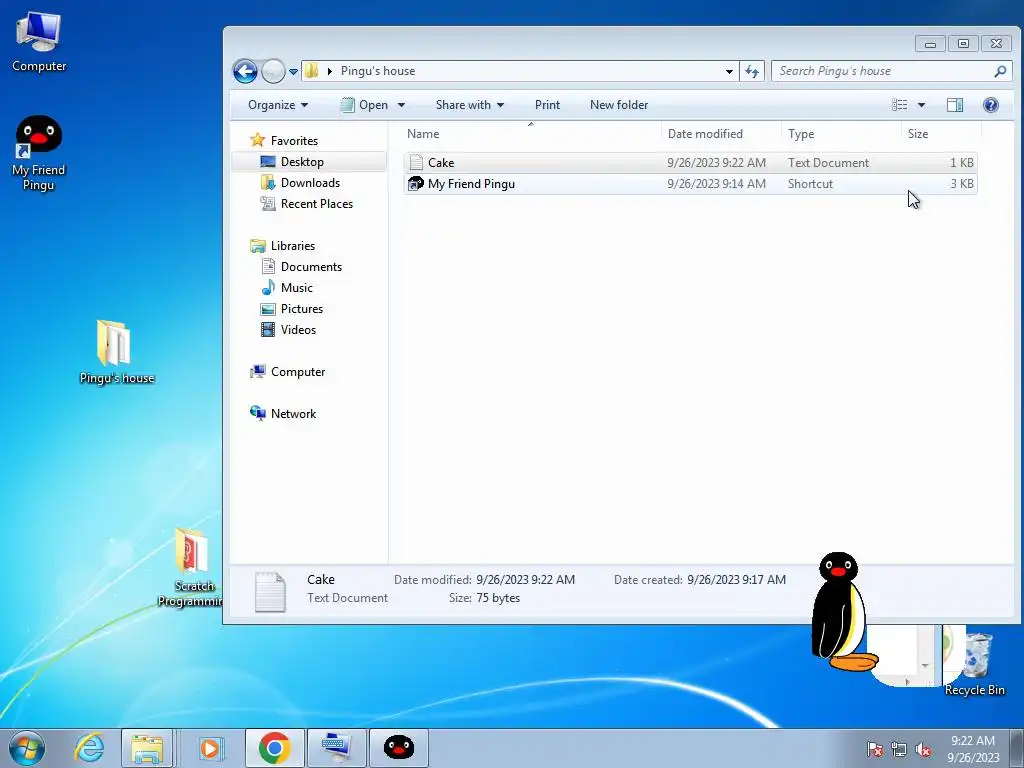Click the Shortcut type cell

click(x=810, y=184)
